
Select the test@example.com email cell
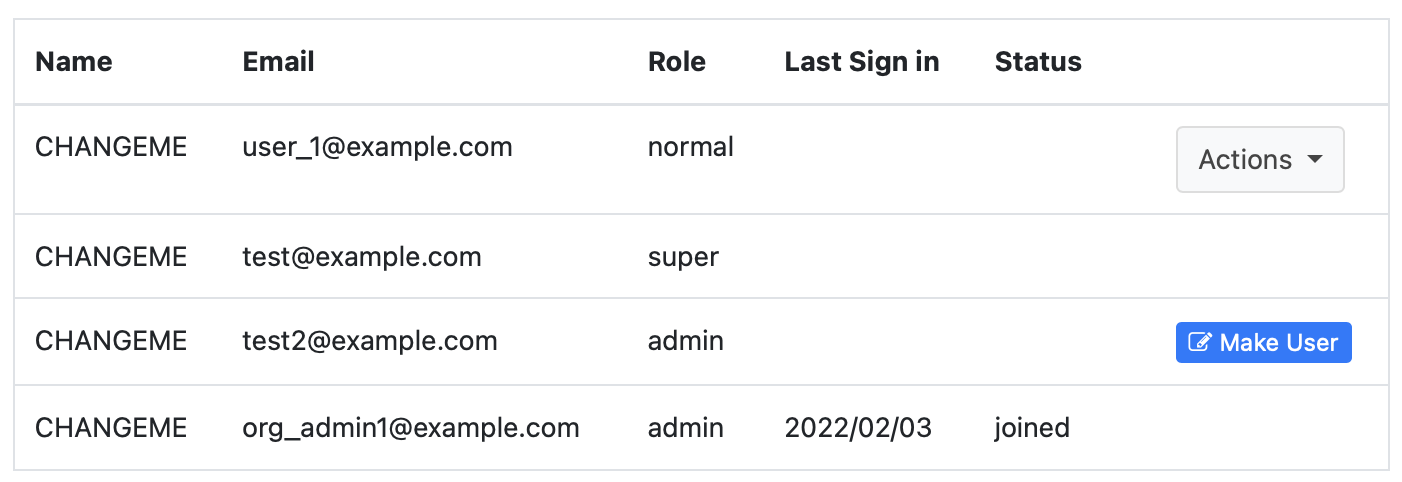[x=362, y=257]
